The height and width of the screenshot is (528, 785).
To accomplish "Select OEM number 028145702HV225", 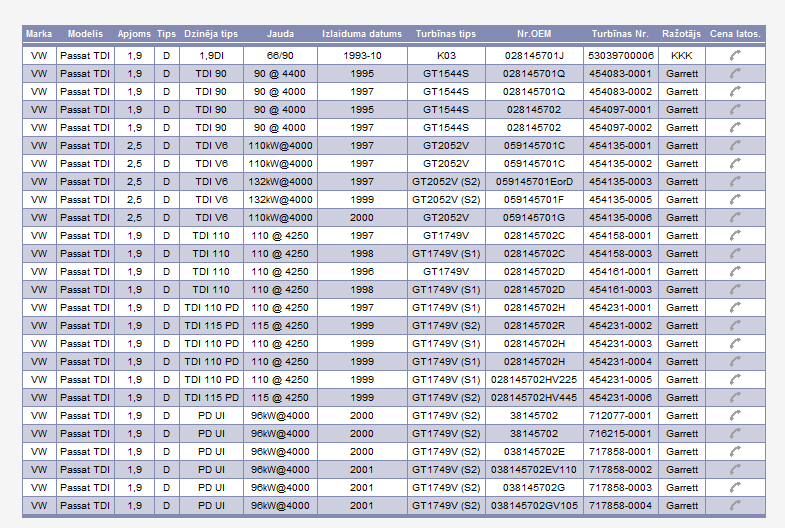I will coord(534,380).
